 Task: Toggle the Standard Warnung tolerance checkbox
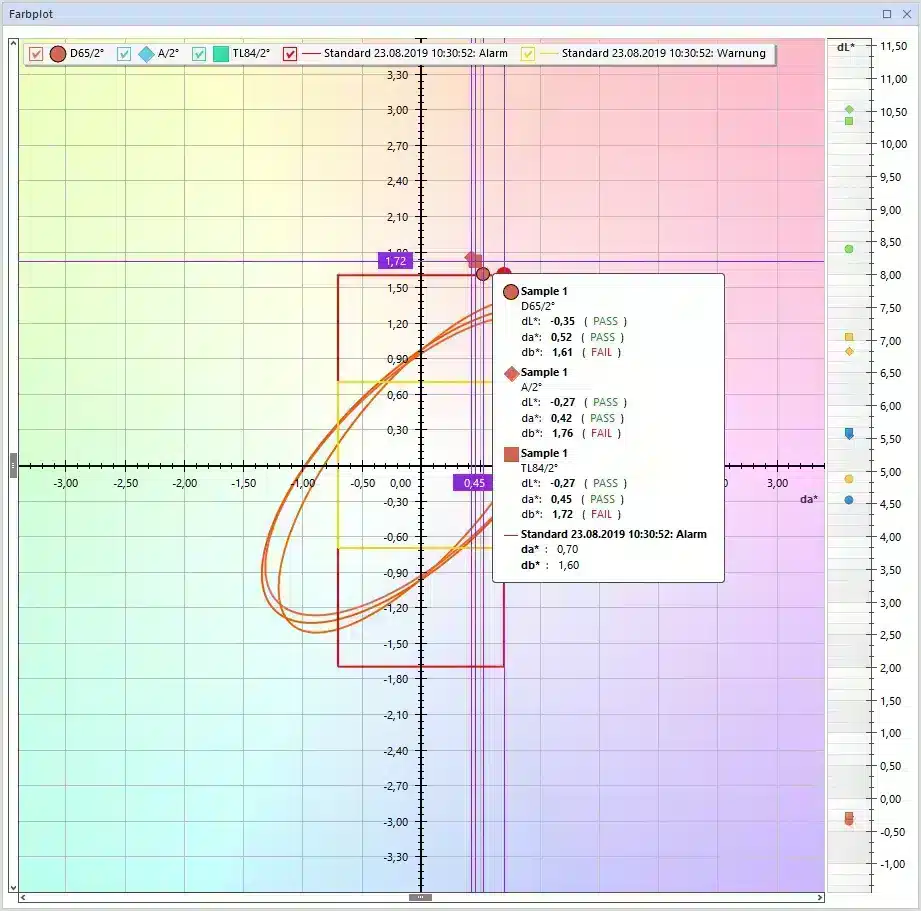pyautogui.click(x=528, y=54)
